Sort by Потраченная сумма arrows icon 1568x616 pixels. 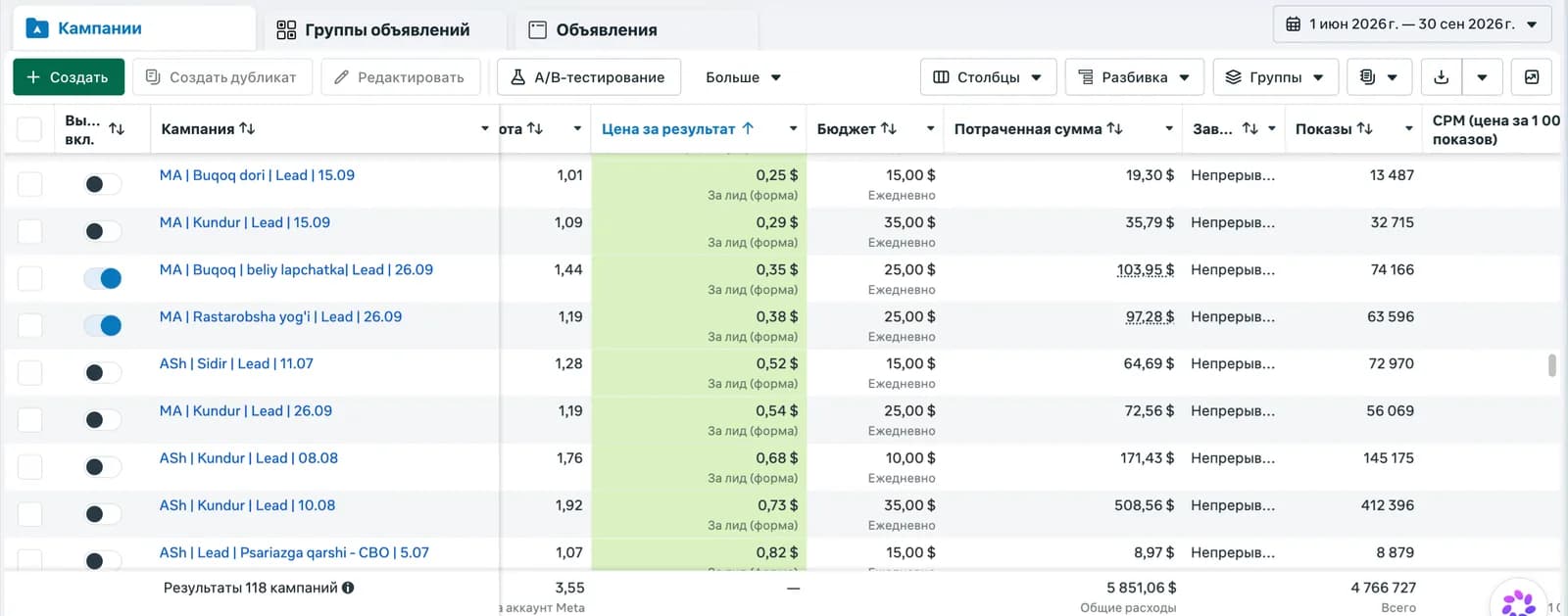tap(1115, 128)
